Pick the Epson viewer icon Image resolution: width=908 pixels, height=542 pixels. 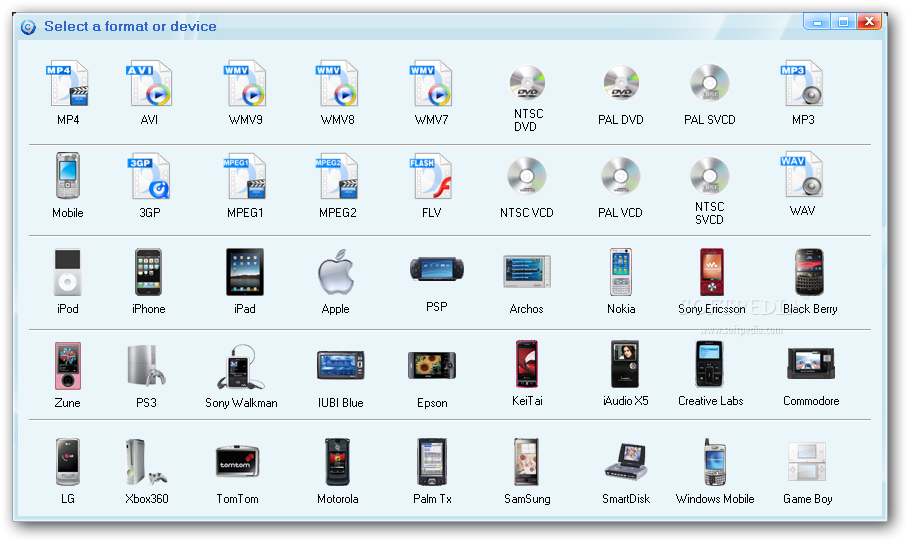point(432,366)
